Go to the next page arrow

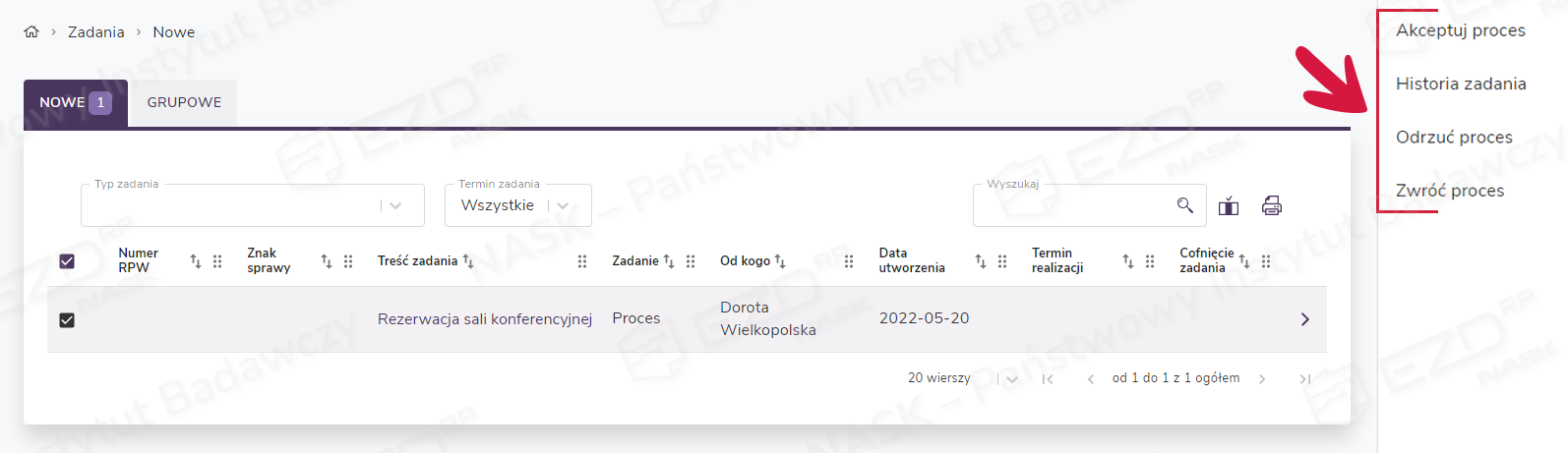pos(1262,379)
